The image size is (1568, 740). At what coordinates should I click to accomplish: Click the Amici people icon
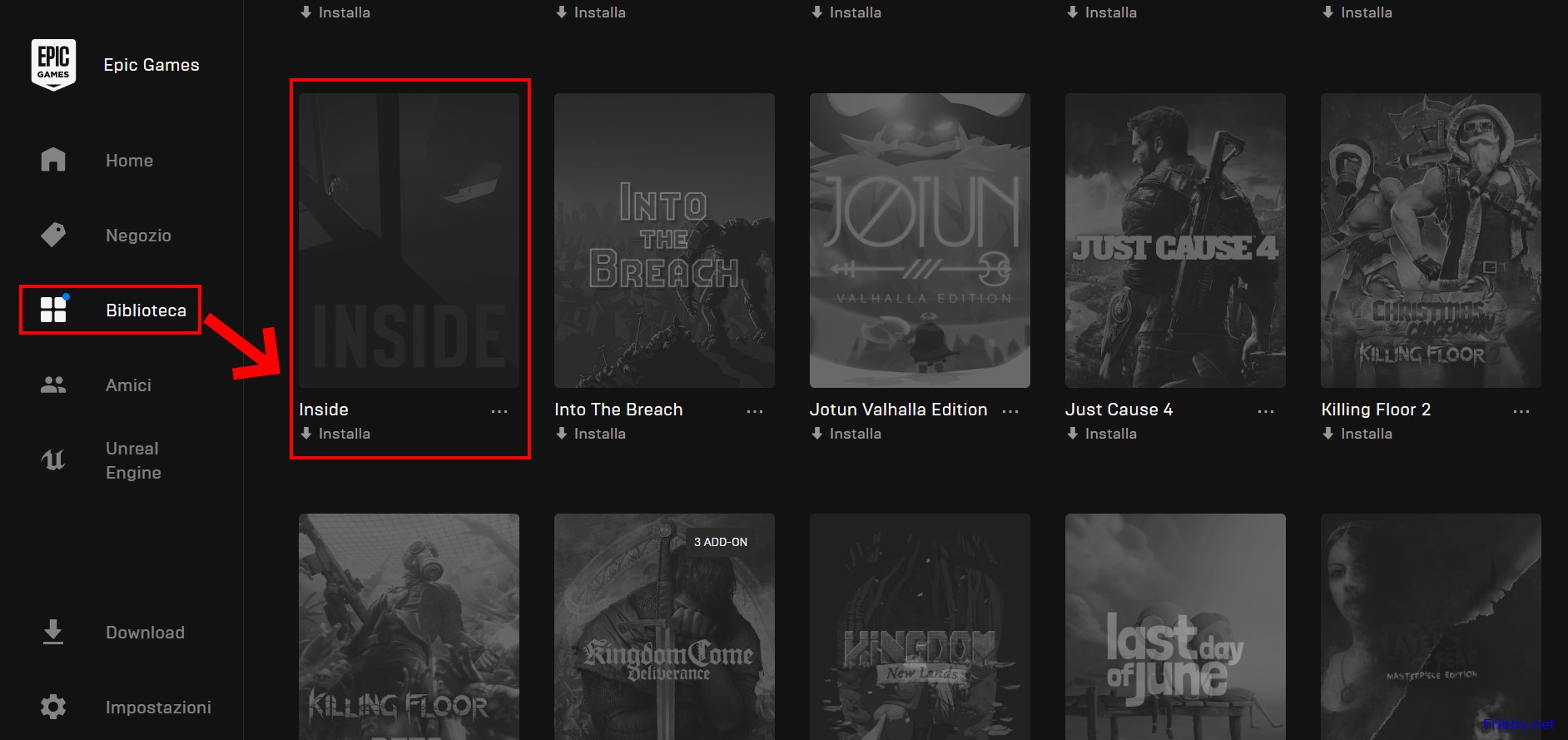[x=53, y=385]
